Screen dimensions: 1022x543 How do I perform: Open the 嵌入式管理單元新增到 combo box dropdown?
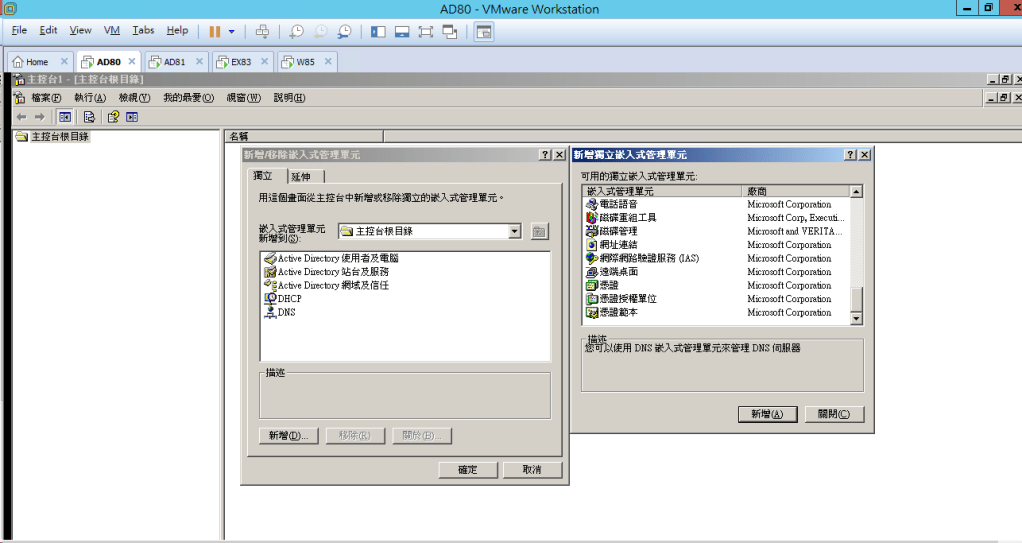[515, 231]
